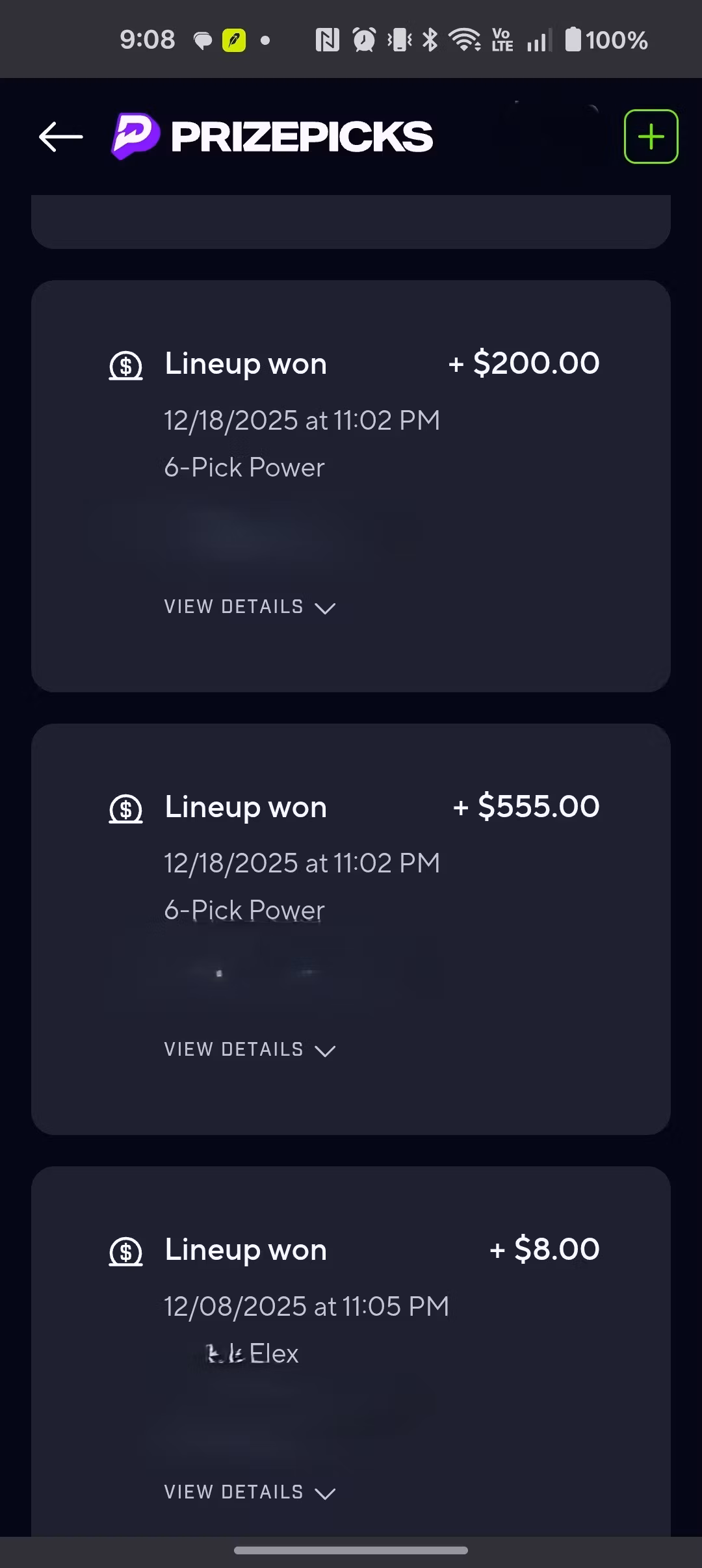This screenshot has width=702, height=1568.
Task: Tap the PrizePicks logo icon
Action: 135,136
